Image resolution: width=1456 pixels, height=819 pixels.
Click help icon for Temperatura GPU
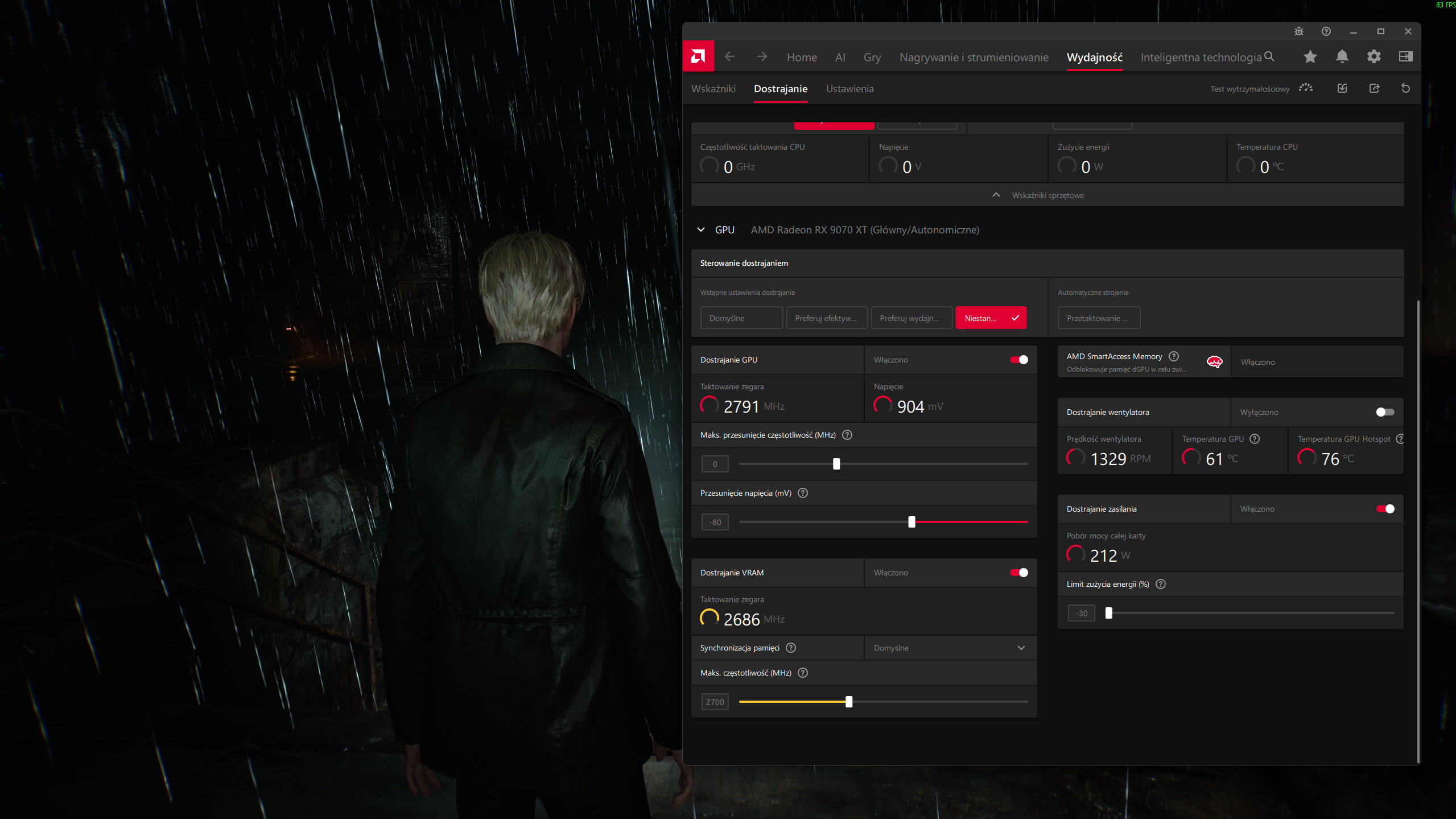1255,439
